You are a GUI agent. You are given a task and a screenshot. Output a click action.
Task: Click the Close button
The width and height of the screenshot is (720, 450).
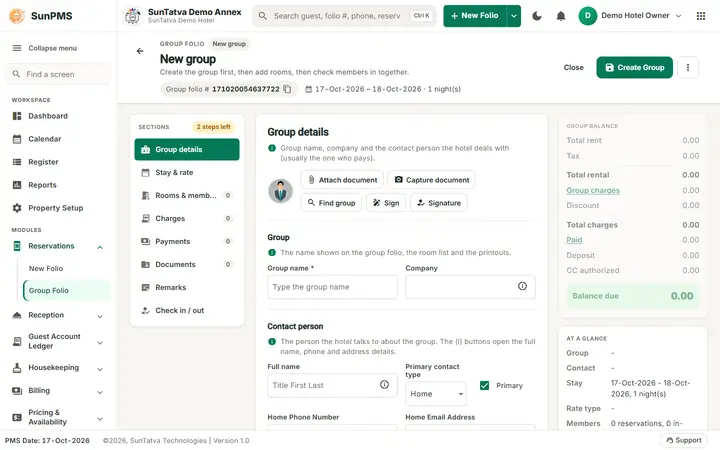[x=574, y=68]
